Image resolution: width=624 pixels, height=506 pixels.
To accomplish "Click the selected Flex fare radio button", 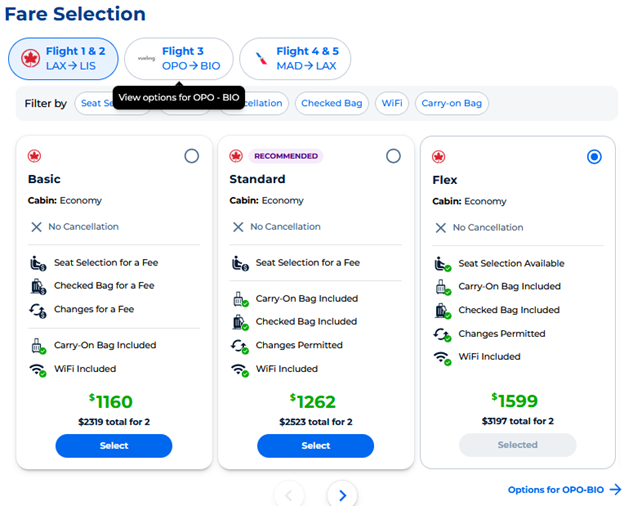I will click(x=594, y=157).
